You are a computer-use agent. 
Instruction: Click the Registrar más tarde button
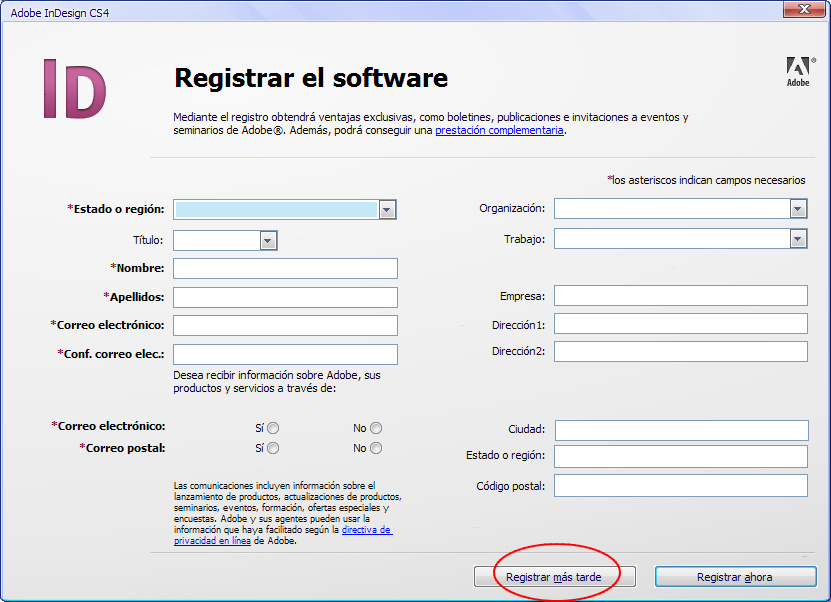554,577
